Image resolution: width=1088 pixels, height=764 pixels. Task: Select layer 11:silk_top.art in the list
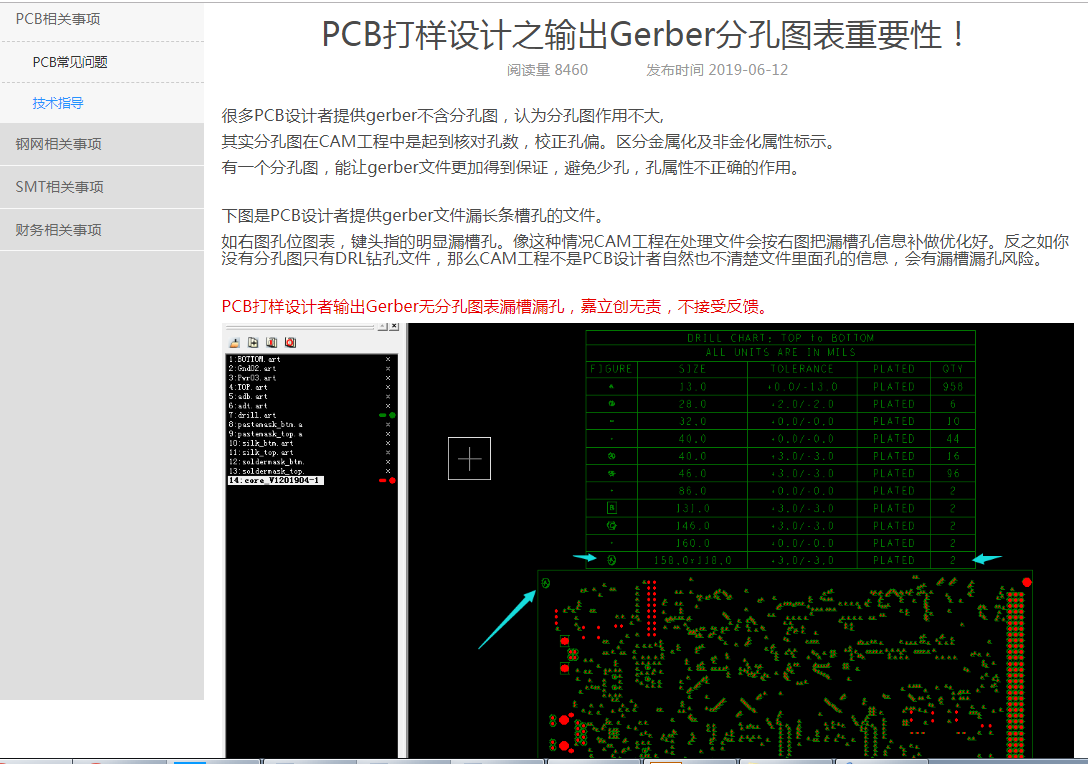pos(261,452)
